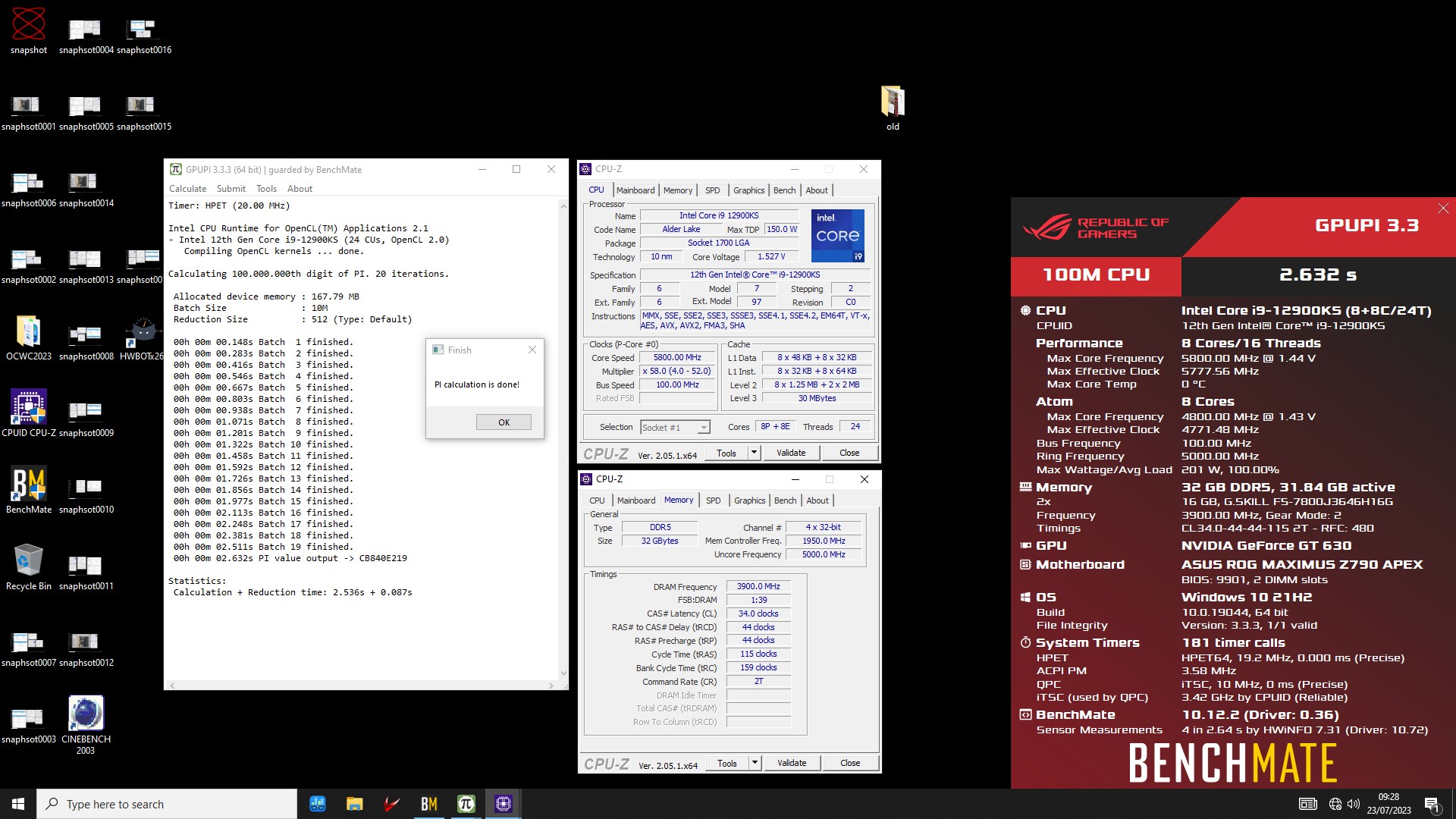
Task: Click Close button in upper CPU-Z
Action: tap(849, 453)
